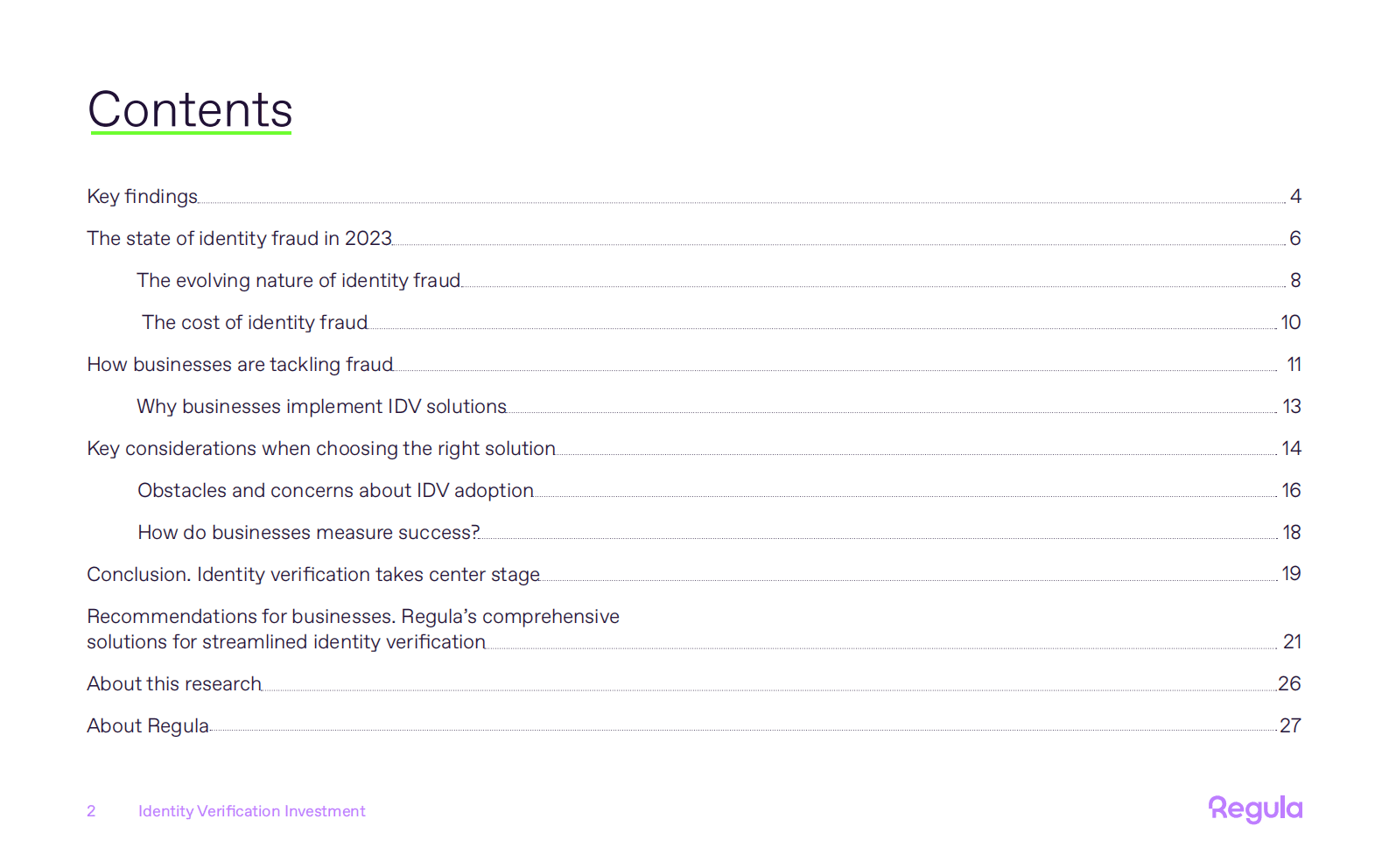
Task: Open Key considerations when choosing the right solution
Action: (321, 449)
